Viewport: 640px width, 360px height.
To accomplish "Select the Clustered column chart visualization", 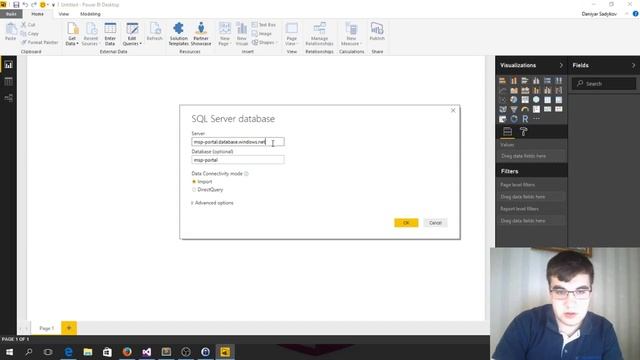I will [536, 81].
